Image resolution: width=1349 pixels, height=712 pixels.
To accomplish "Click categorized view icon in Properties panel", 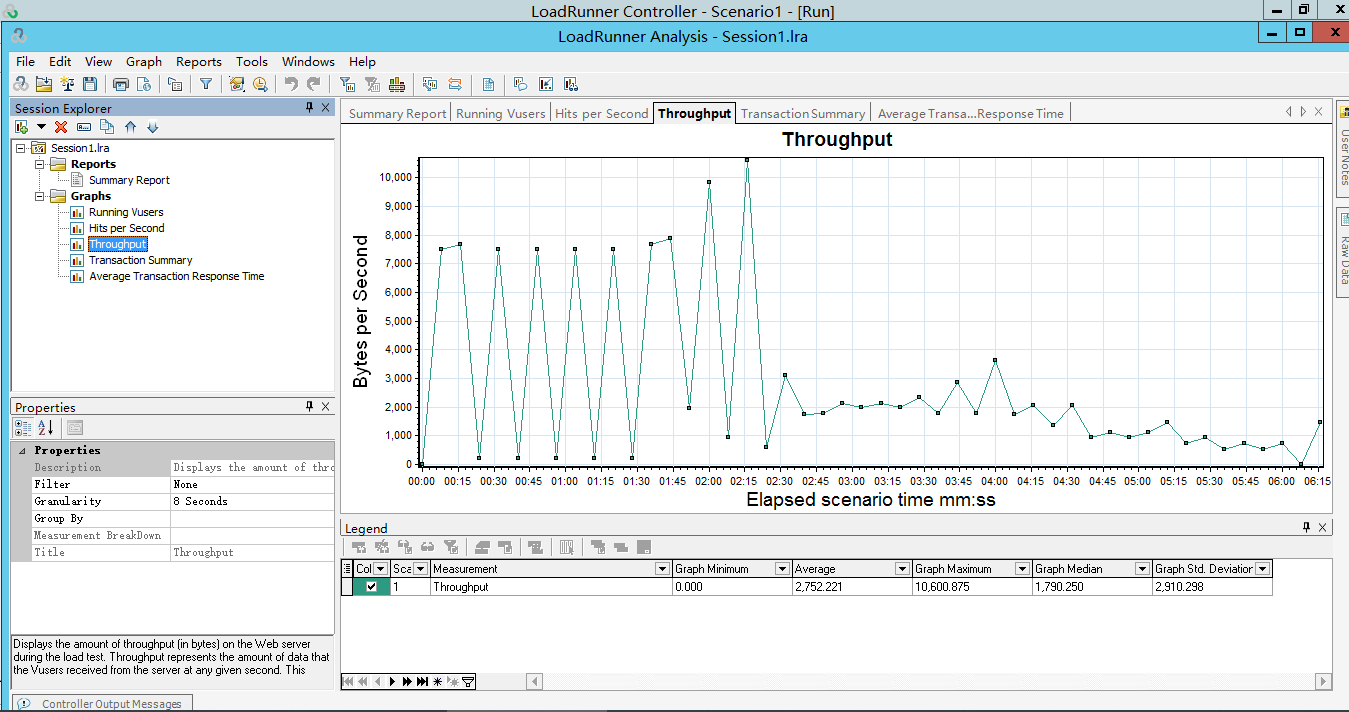I will click(x=23, y=428).
